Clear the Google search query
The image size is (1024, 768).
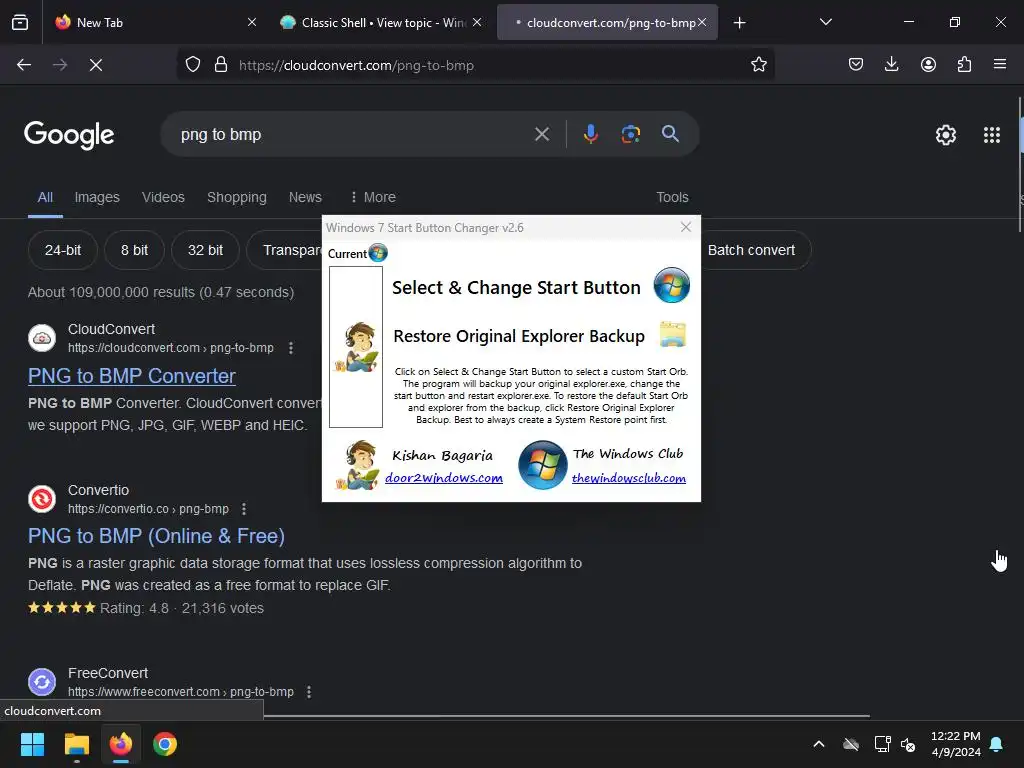(x=542, y=135)
